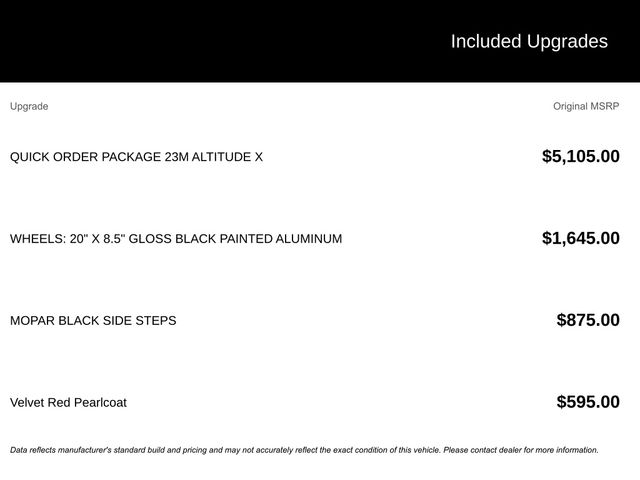The height and width of the screenshot is (480, 640).
Task: Select the Original MSRP column header
Action: click(586, 106)
